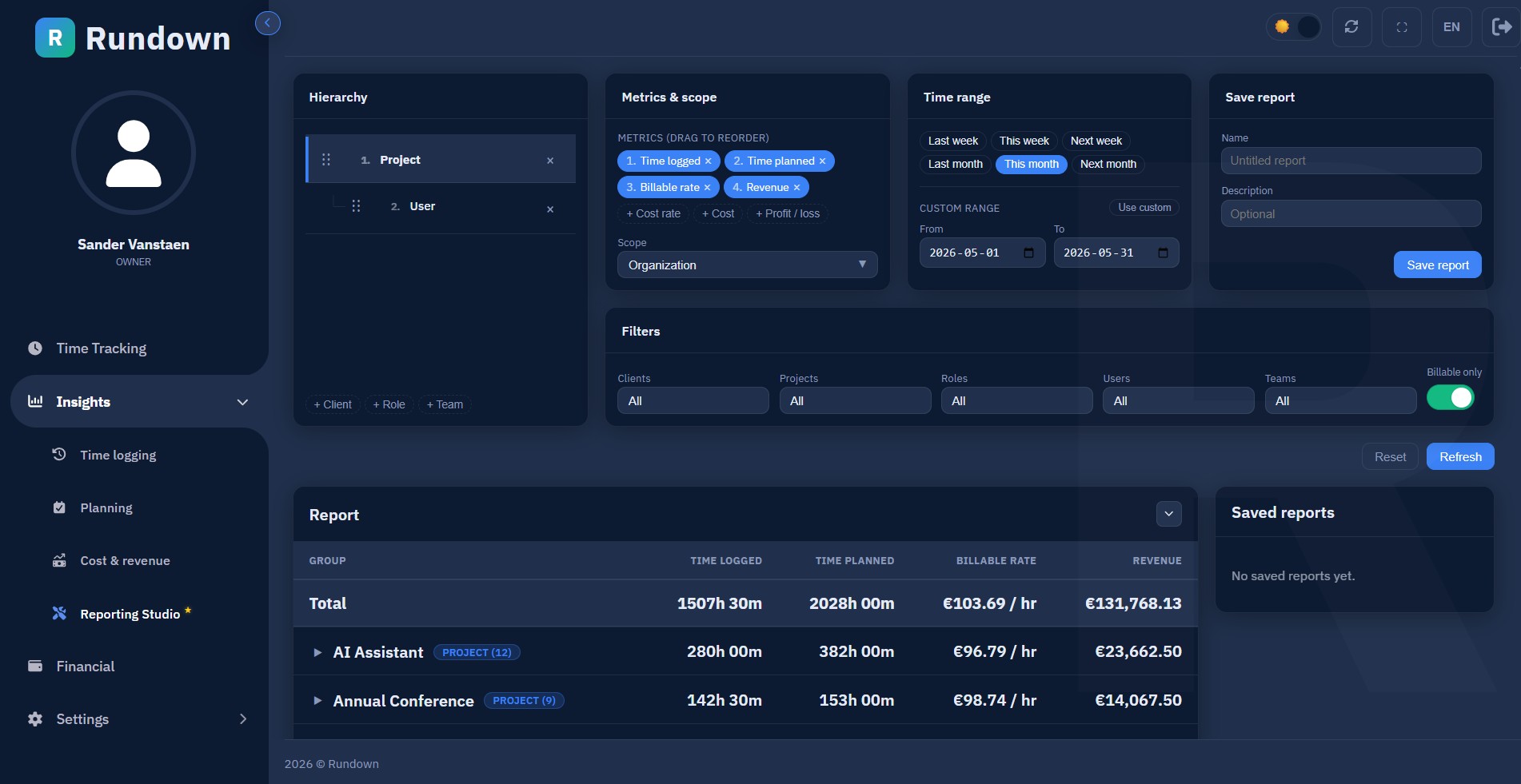
Task: Click the Rundown logo icon
Action: [55, 38]
